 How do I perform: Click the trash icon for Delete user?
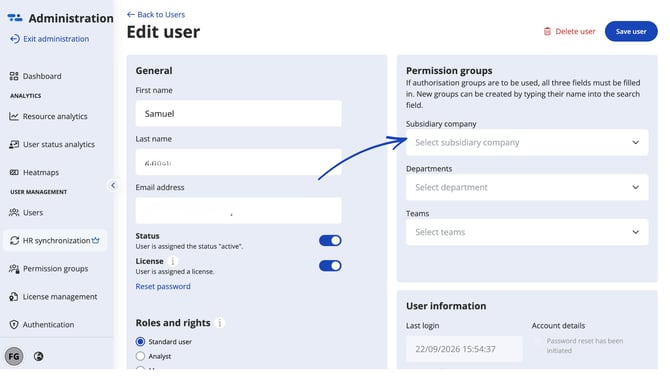tap(547, 31)
